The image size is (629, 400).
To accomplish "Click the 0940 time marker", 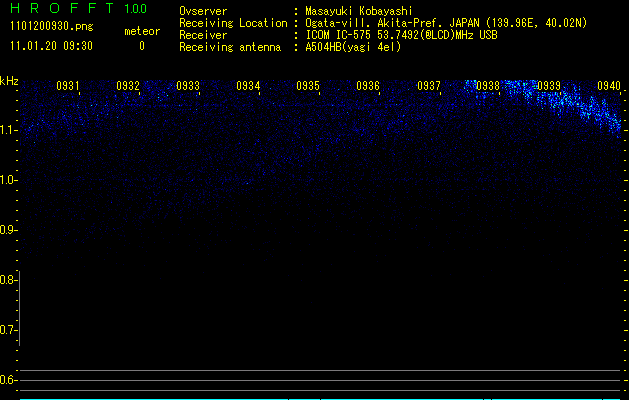I will pos(609,85).
